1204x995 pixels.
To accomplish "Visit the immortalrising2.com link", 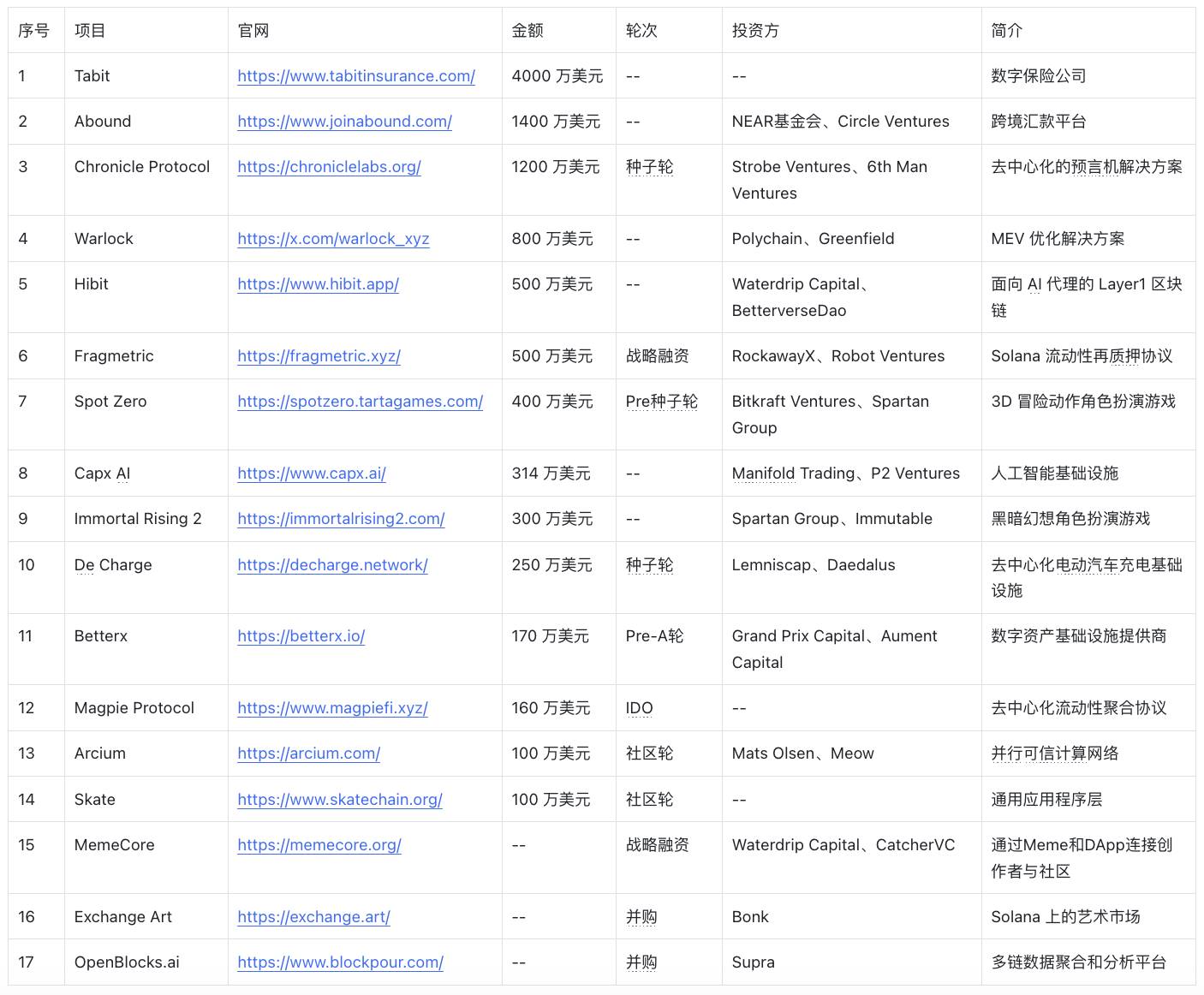I will pyautogui.click(x=341, y=519).
